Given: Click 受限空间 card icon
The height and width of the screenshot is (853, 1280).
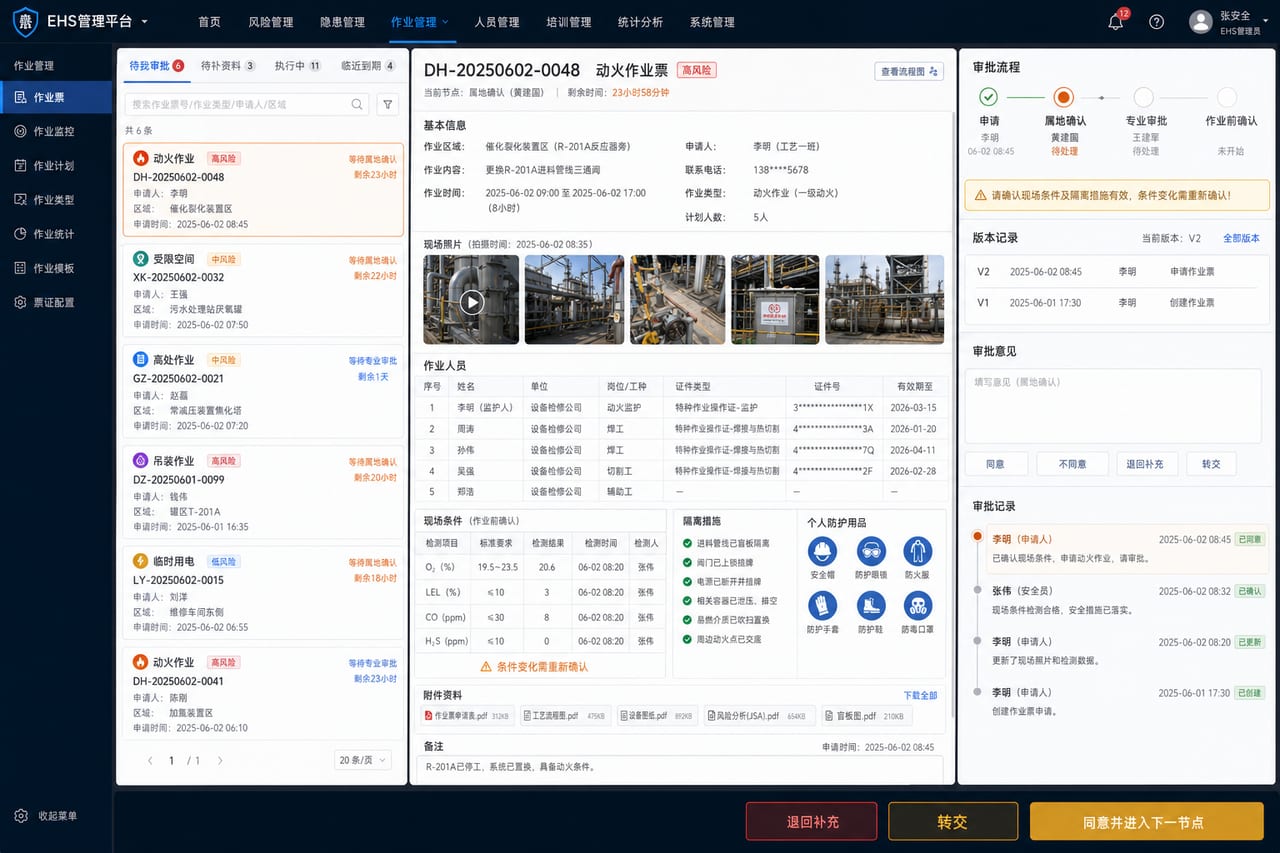Looking at the screenshot, I should pos(141,259).
